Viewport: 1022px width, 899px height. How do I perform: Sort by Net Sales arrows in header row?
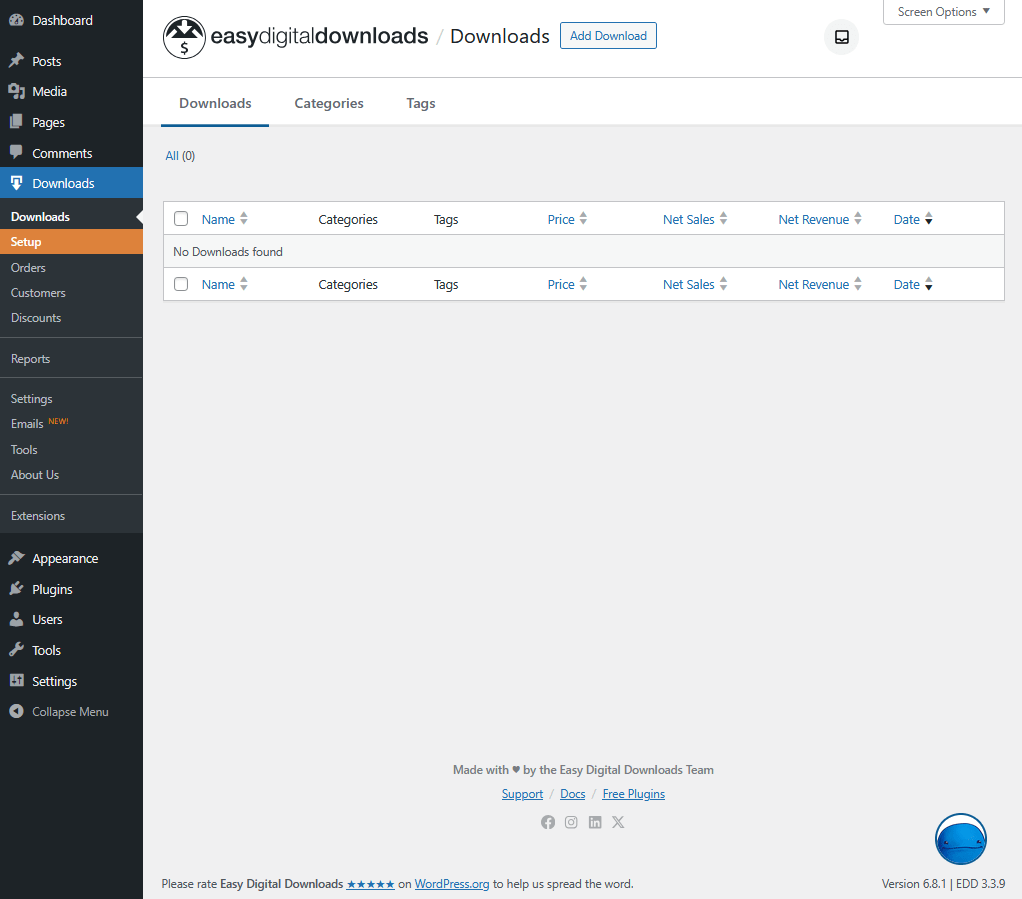[723, 218]
